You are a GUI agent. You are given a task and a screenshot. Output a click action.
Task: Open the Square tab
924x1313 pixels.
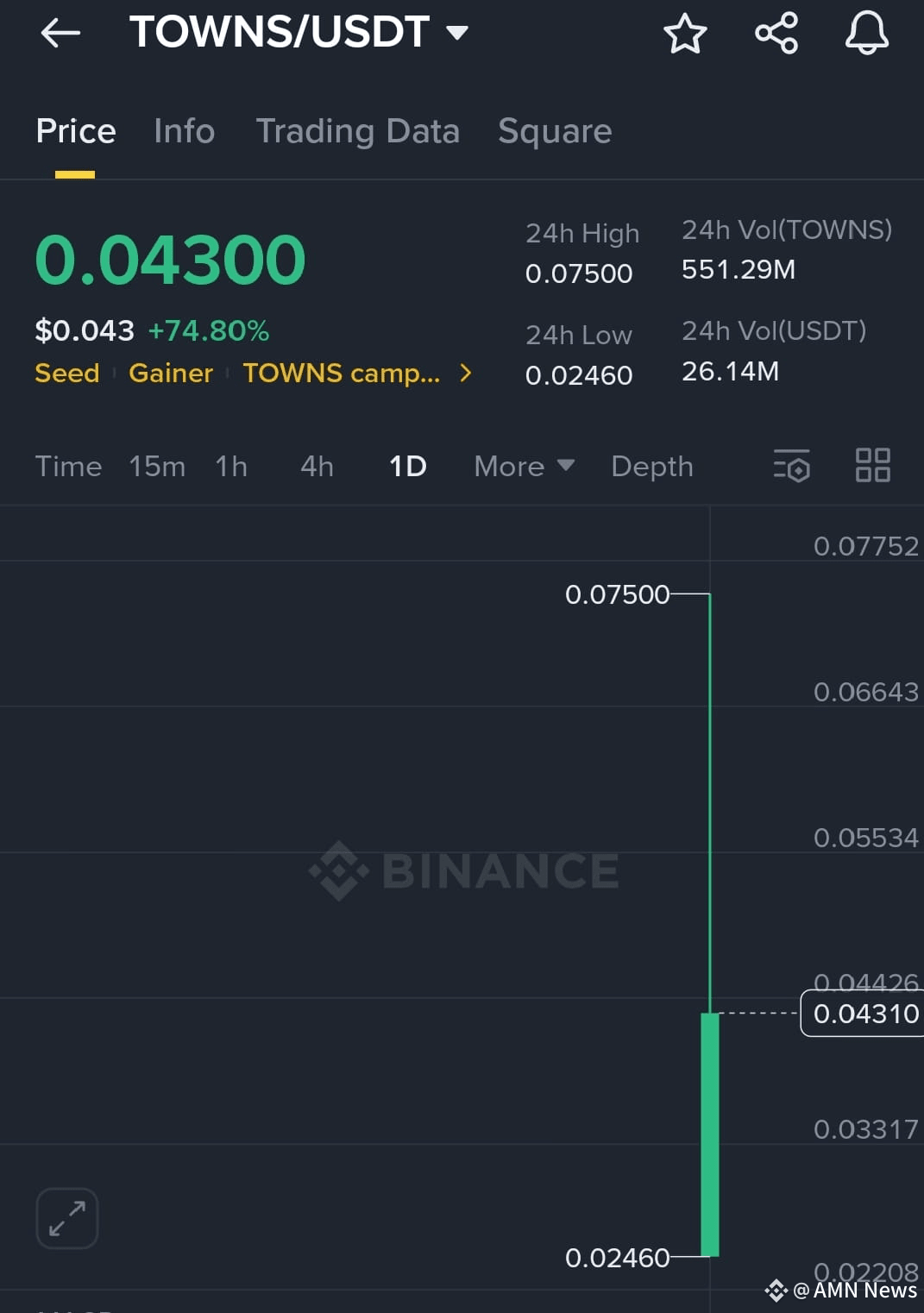(x=555, y=131)
